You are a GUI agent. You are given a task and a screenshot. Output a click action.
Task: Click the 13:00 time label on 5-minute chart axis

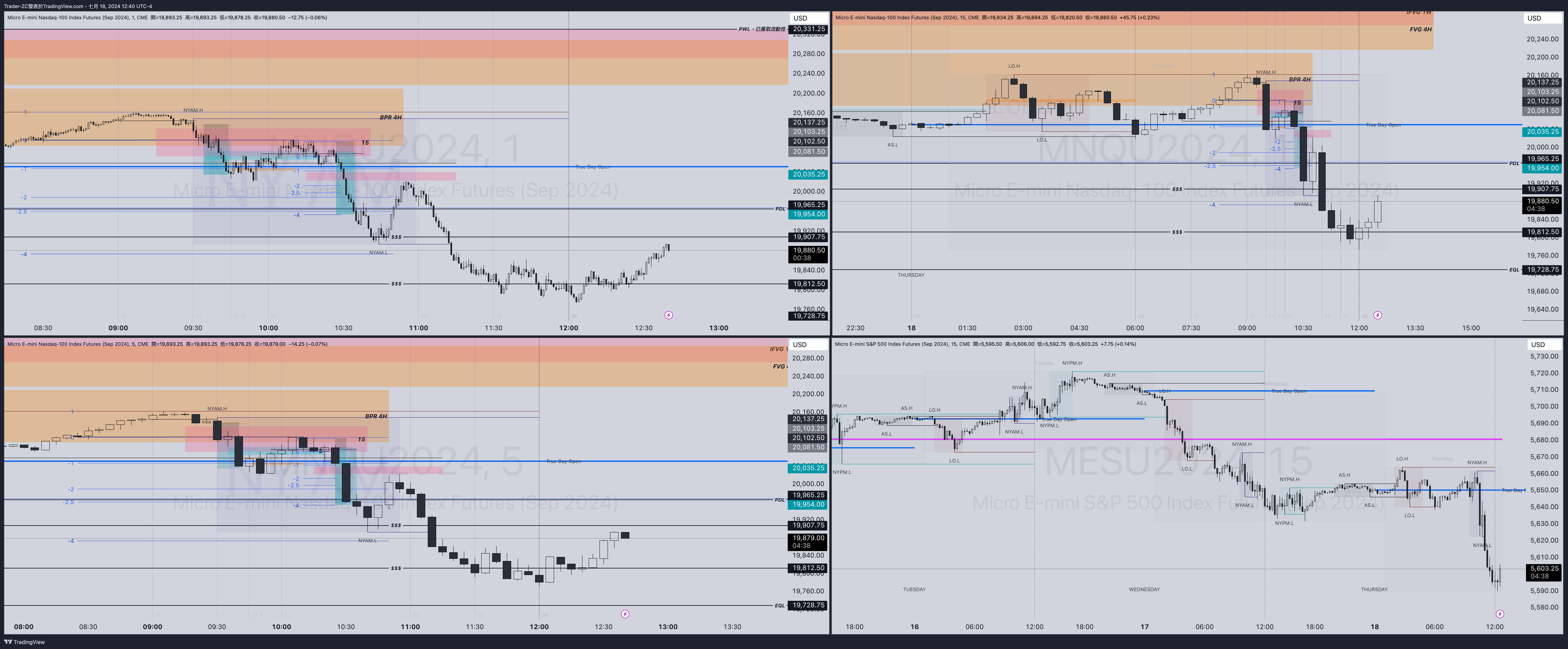[668, 627]
